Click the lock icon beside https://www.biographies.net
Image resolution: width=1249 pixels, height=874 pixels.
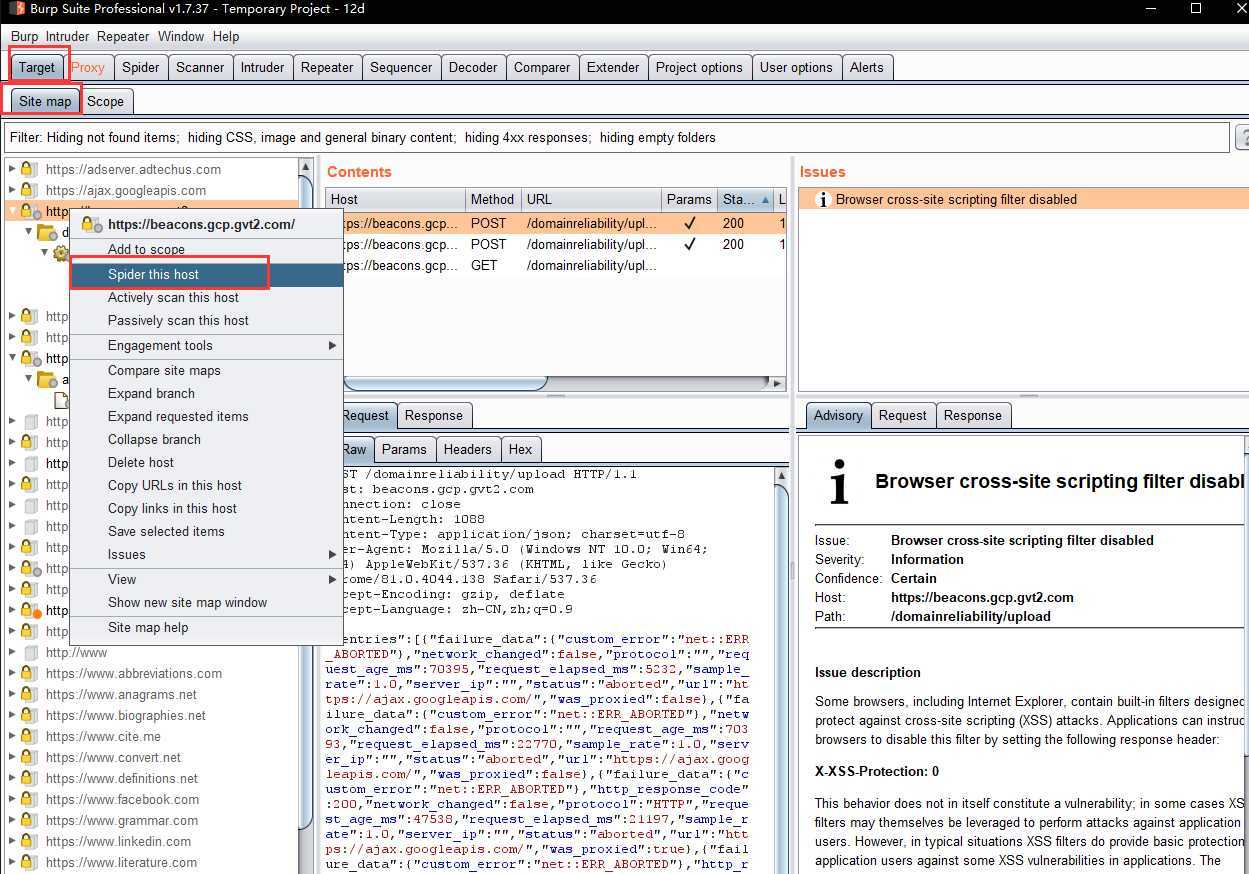[29, 715]
